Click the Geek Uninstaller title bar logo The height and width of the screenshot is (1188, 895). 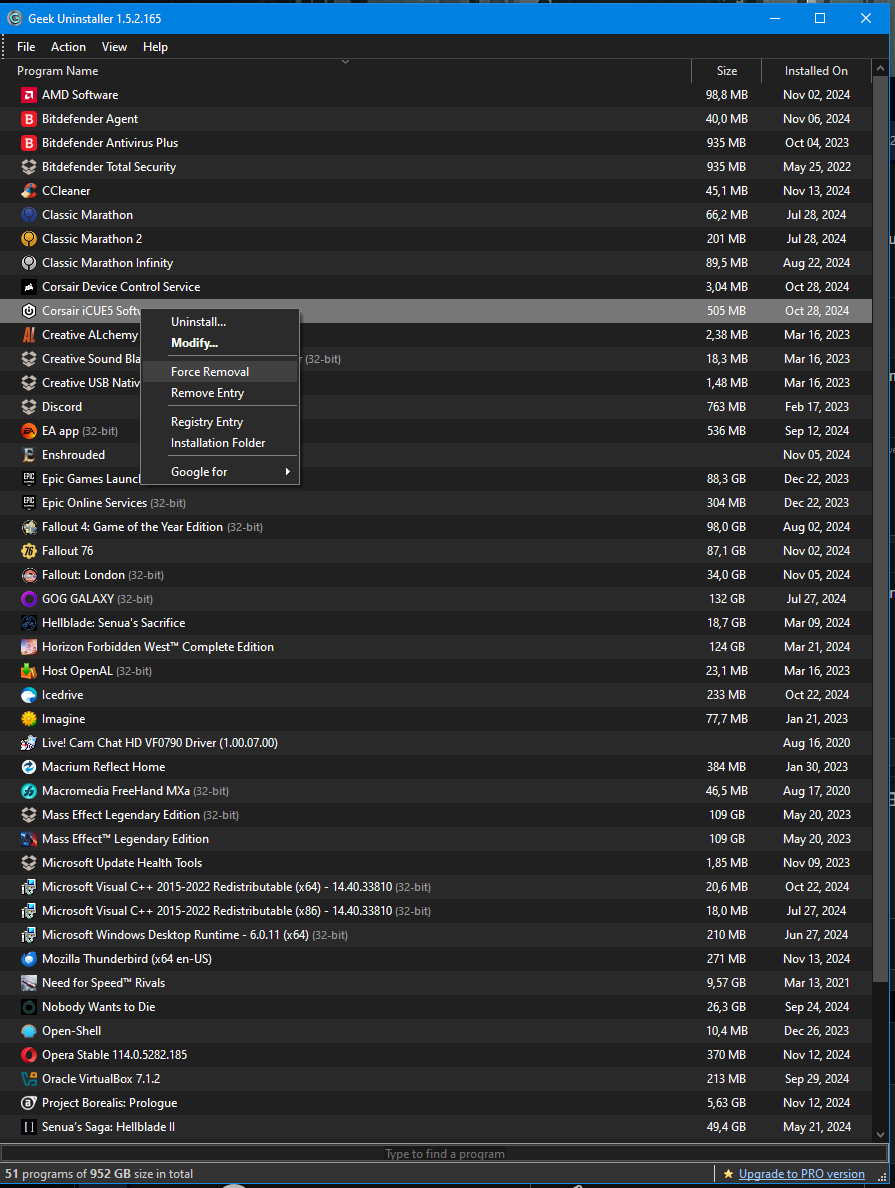[14, 18]
